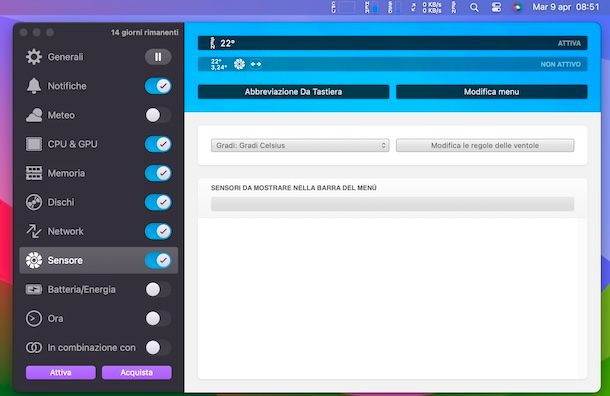The image size is (610, 396).
Task: Enable the In combinazione con switch
Action: [158, 347]
